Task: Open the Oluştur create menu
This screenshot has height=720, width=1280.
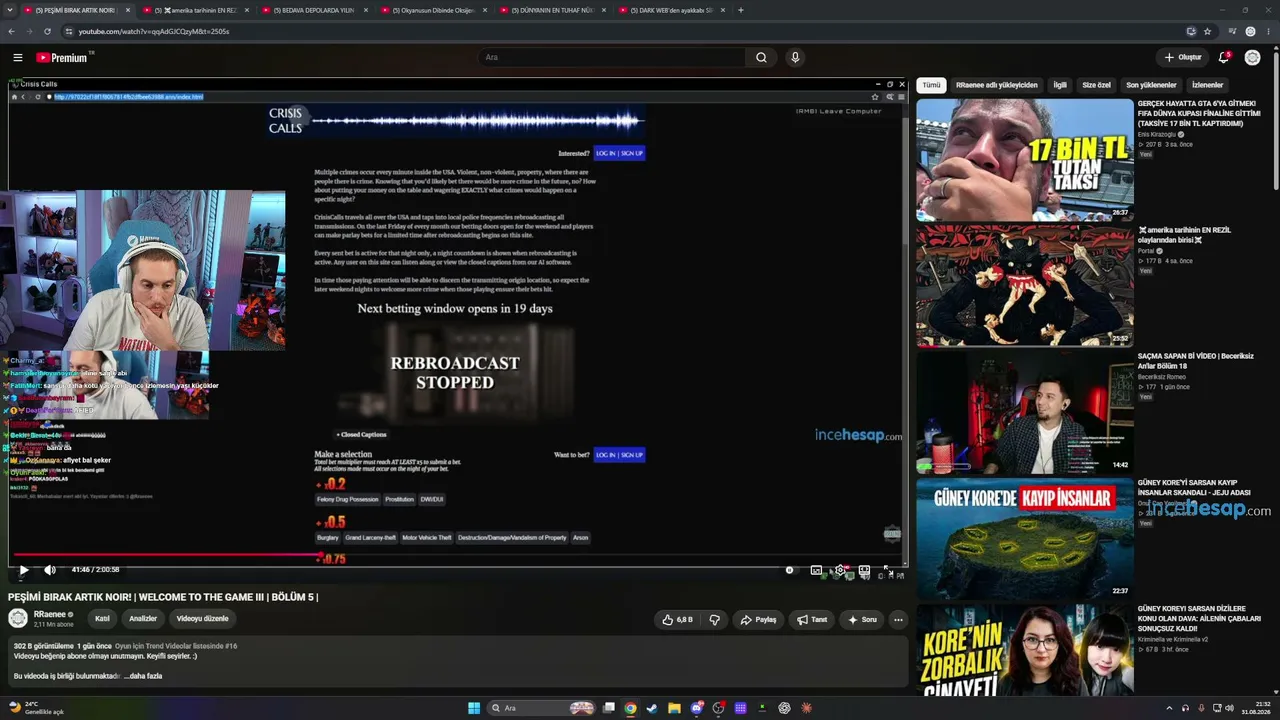Action: click(1182, 58)
